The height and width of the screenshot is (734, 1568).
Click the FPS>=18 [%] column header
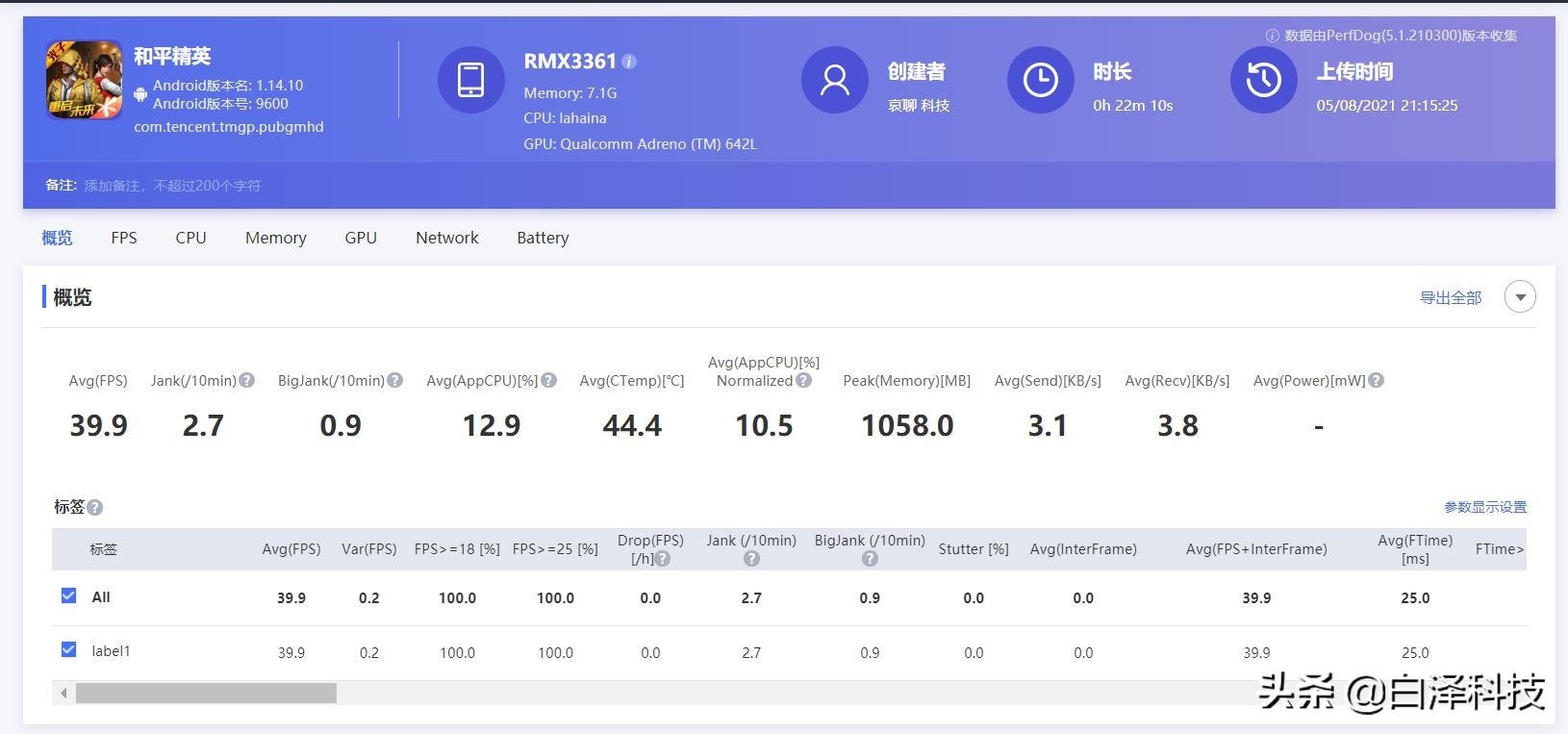click(457, 549)
